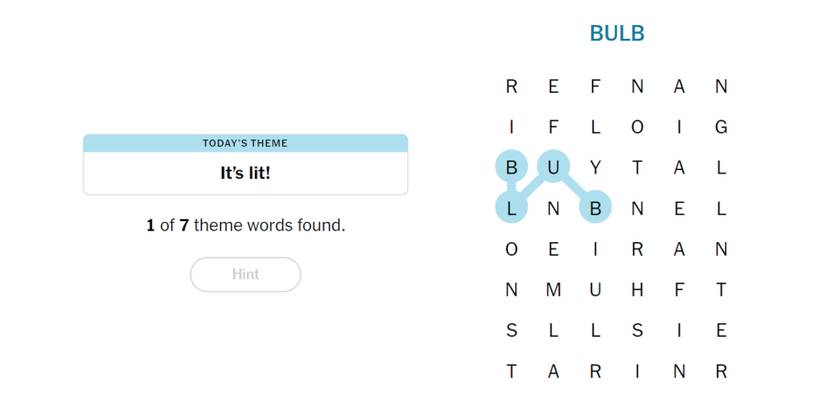This screenshot has width=825, height=413.
Task: Pick the letter H tile
Action: (637, 290)
